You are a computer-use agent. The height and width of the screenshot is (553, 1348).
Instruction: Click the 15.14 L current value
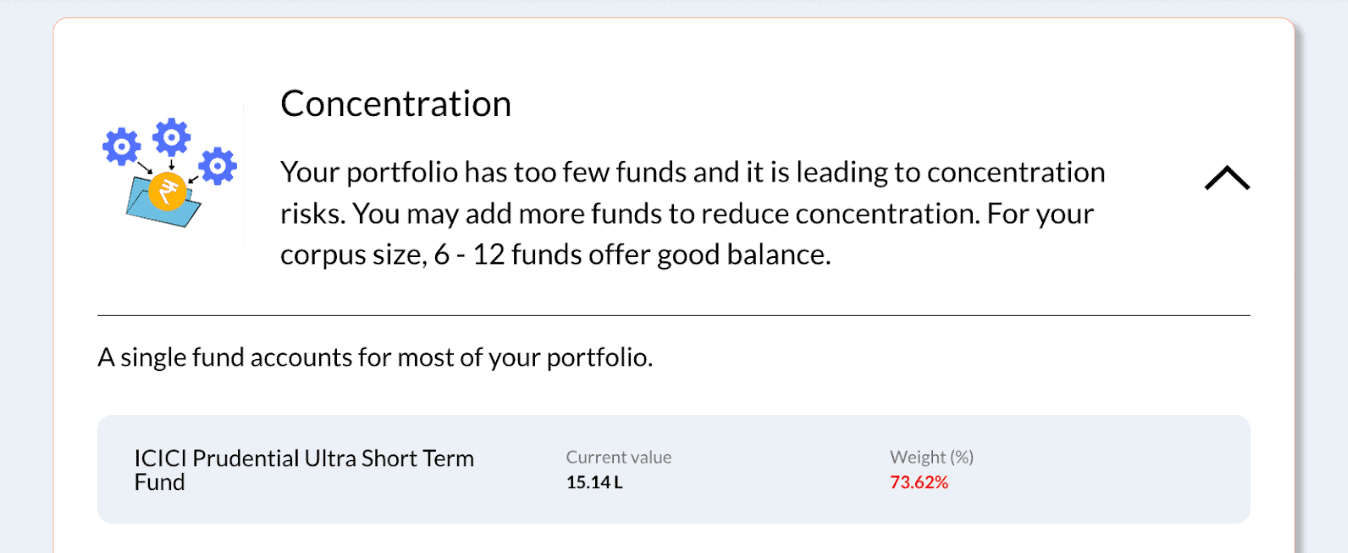(x=594, y=482)
